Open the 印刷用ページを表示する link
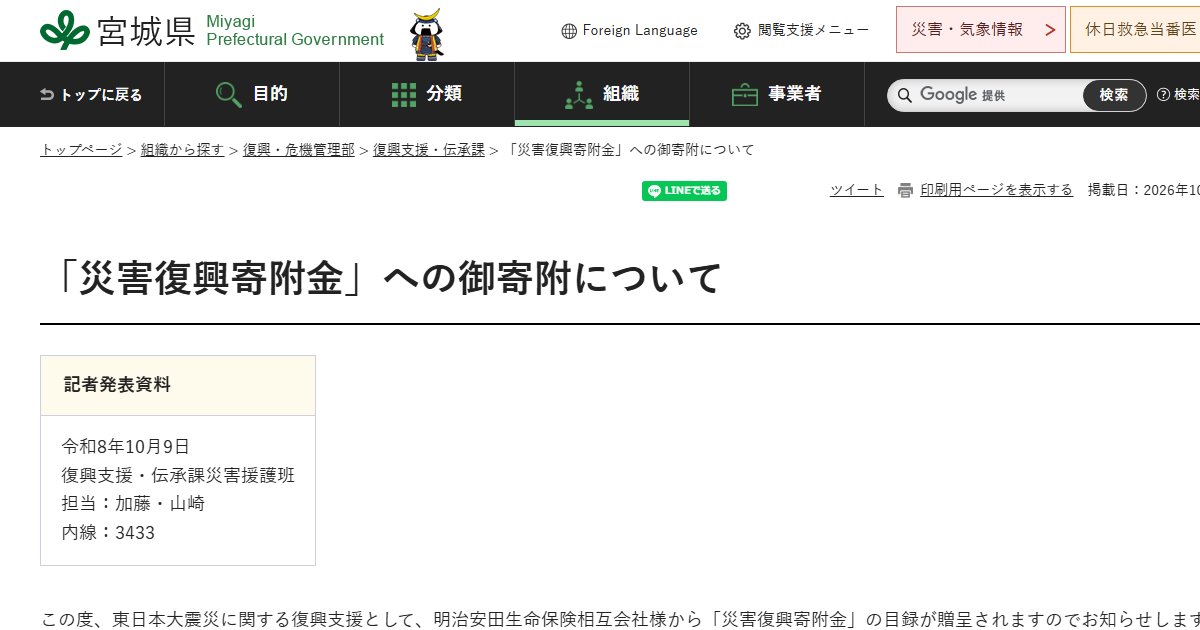 [997, 190]
